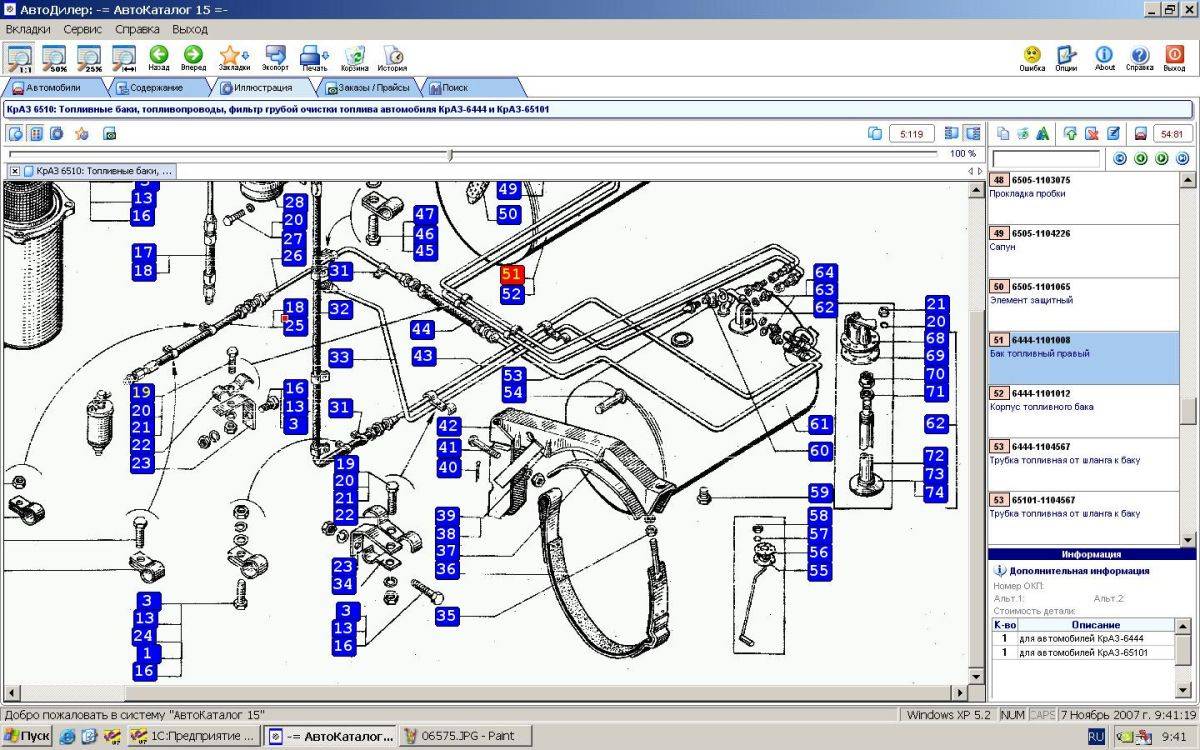1200x750 pixels.
Task: Click the blue edit note icon in parts toolbar
Action: [x=1112, y=133]
